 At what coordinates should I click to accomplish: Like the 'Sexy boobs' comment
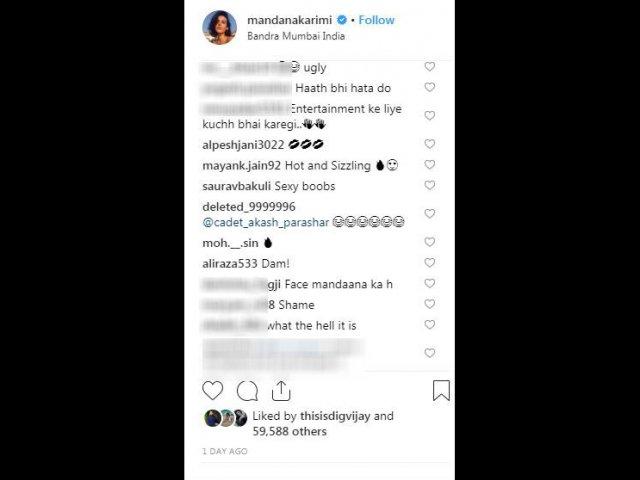coord(429,185)
